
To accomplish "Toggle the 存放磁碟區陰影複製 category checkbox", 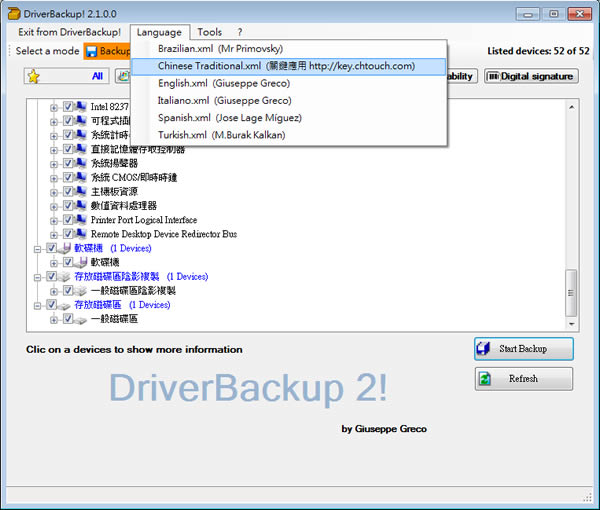I will tap(51, 276).
